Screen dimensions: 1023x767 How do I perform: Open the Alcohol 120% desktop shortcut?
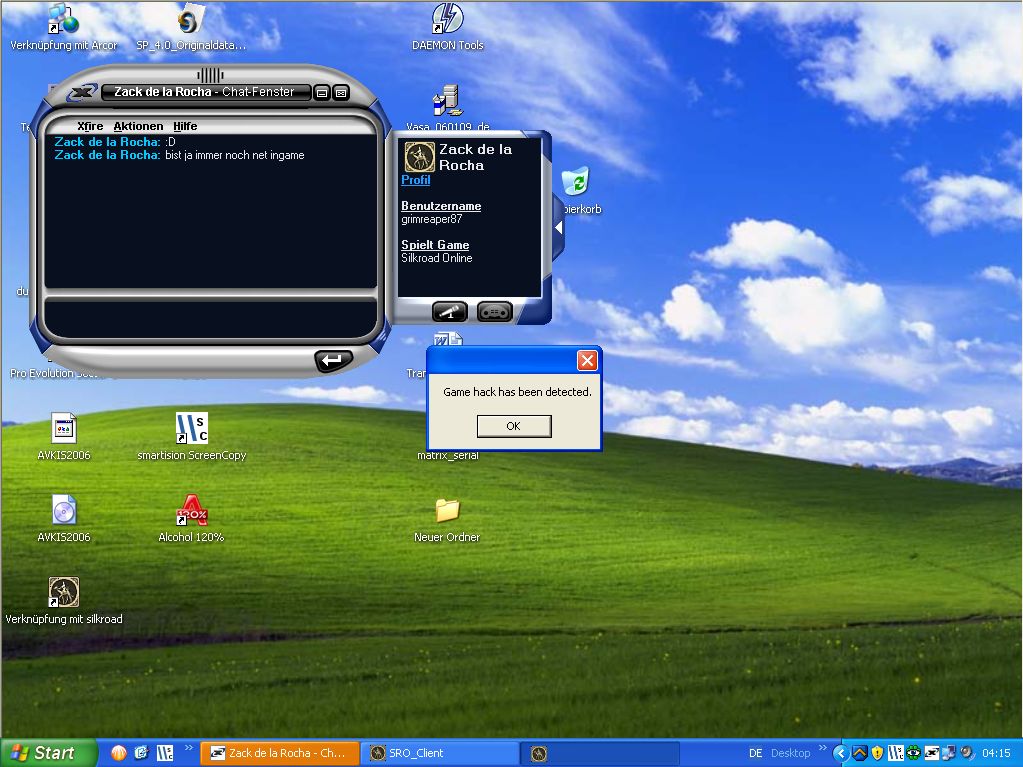191,512
